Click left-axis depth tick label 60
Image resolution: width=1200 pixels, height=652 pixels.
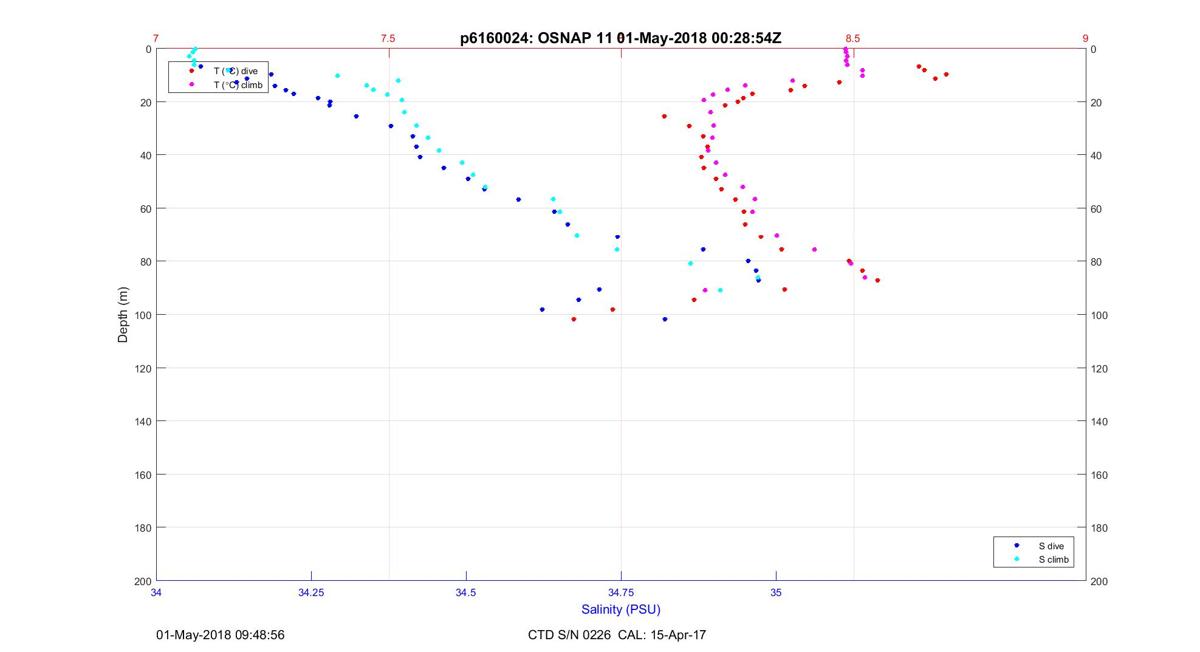coord(145,208)
